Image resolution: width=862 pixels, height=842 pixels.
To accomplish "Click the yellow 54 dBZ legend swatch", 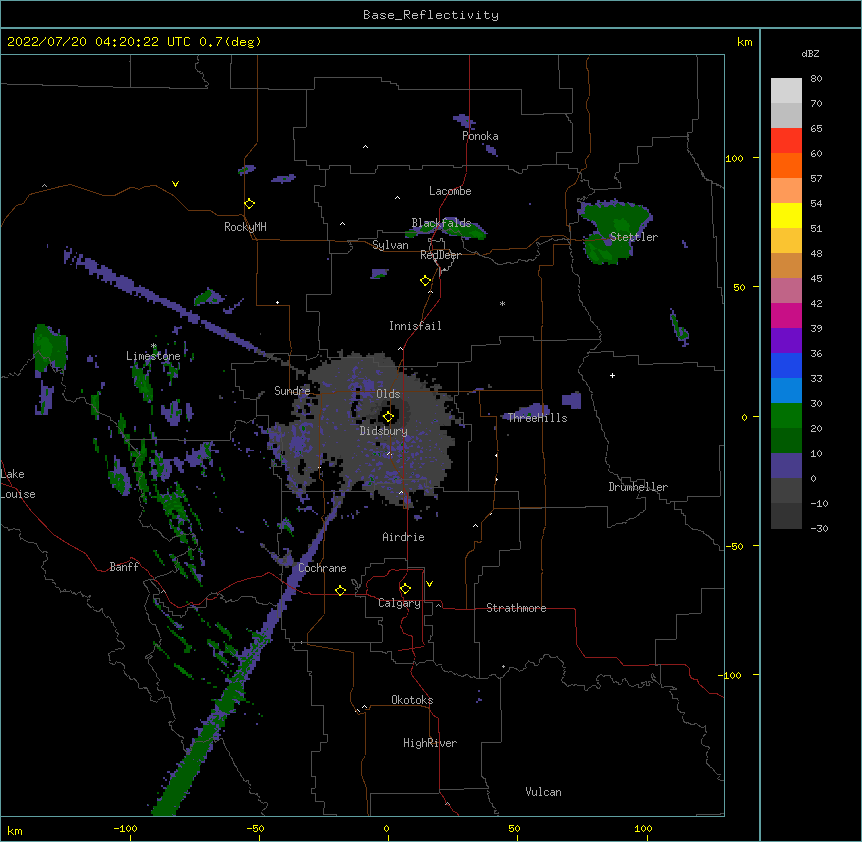I will 786,215.
